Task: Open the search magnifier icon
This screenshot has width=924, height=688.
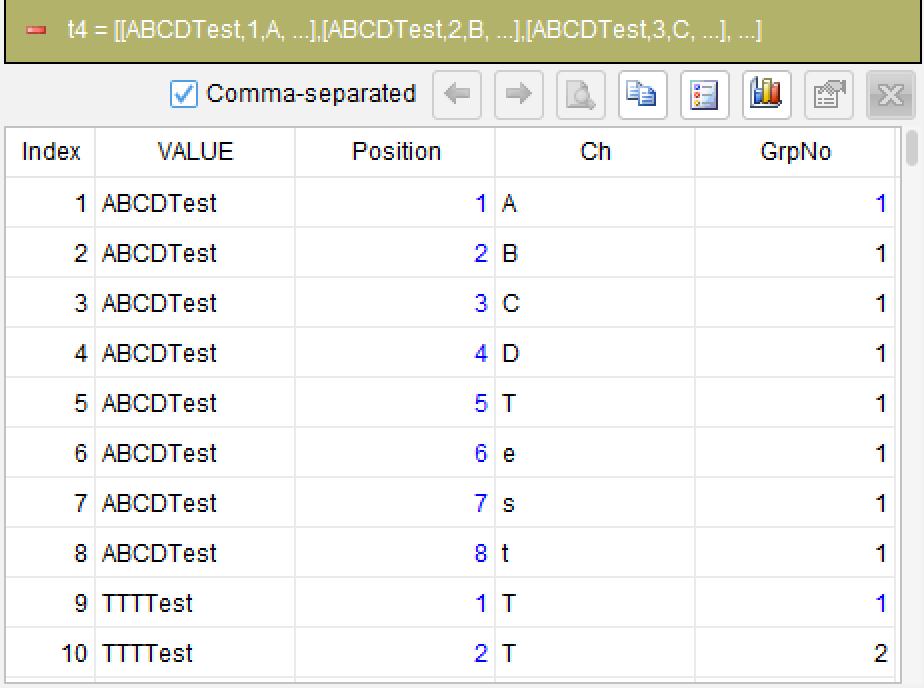Action: tap(580, 95)
